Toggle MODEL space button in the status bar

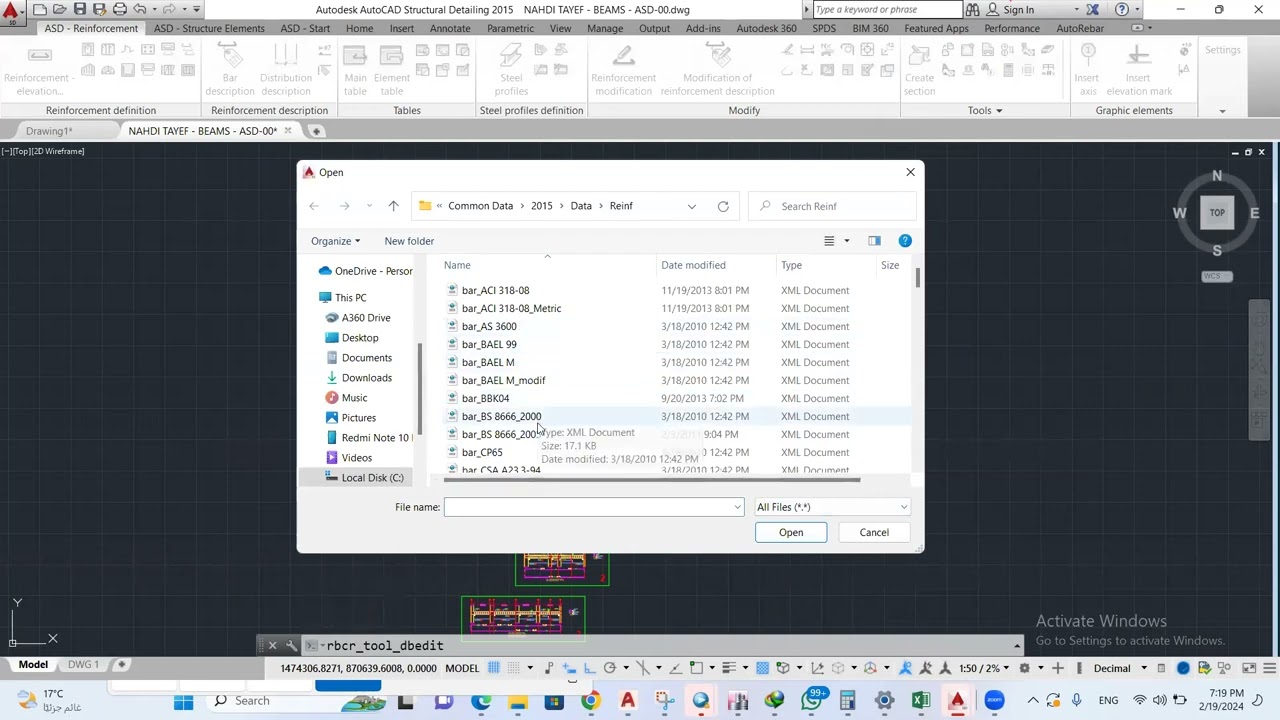click(x=462, y=668)
